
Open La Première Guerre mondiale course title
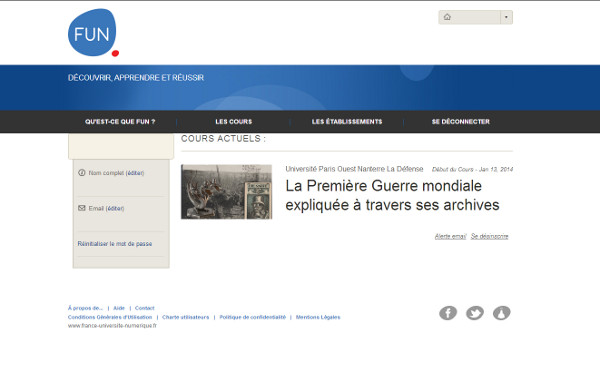pos(392,195)
